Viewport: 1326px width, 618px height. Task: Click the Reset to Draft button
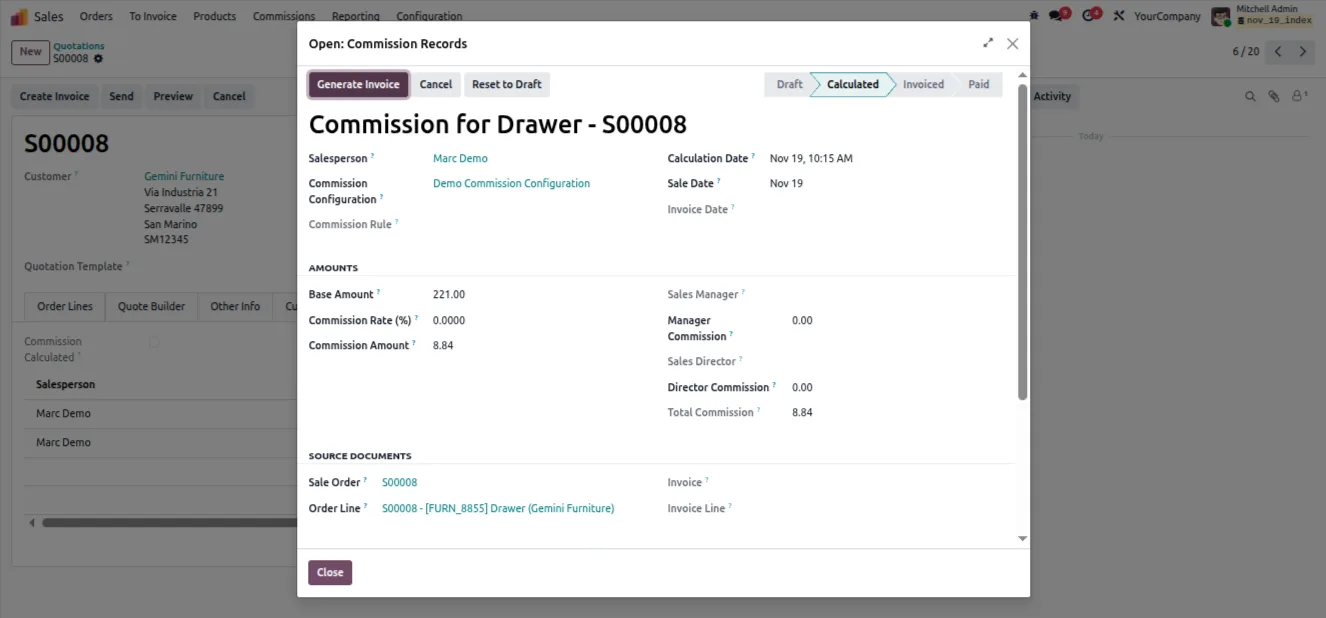click(x=507, y=84)
